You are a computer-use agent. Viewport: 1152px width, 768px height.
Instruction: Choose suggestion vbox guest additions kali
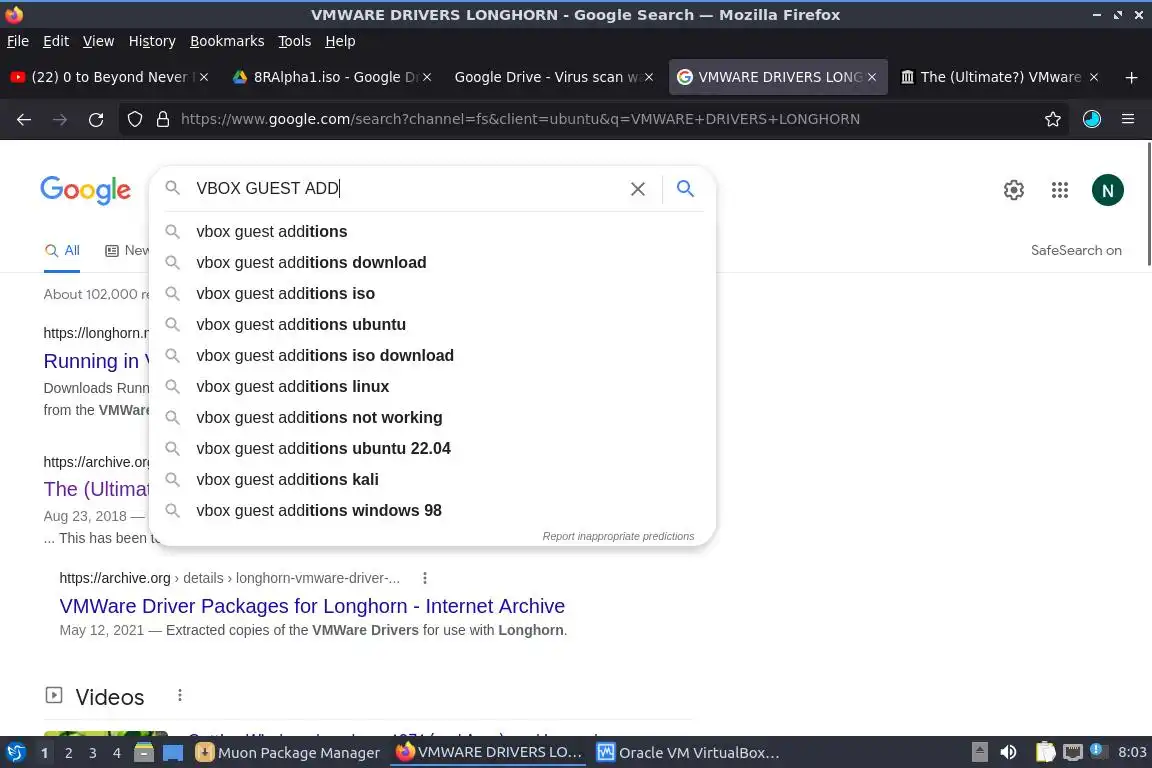432,479
